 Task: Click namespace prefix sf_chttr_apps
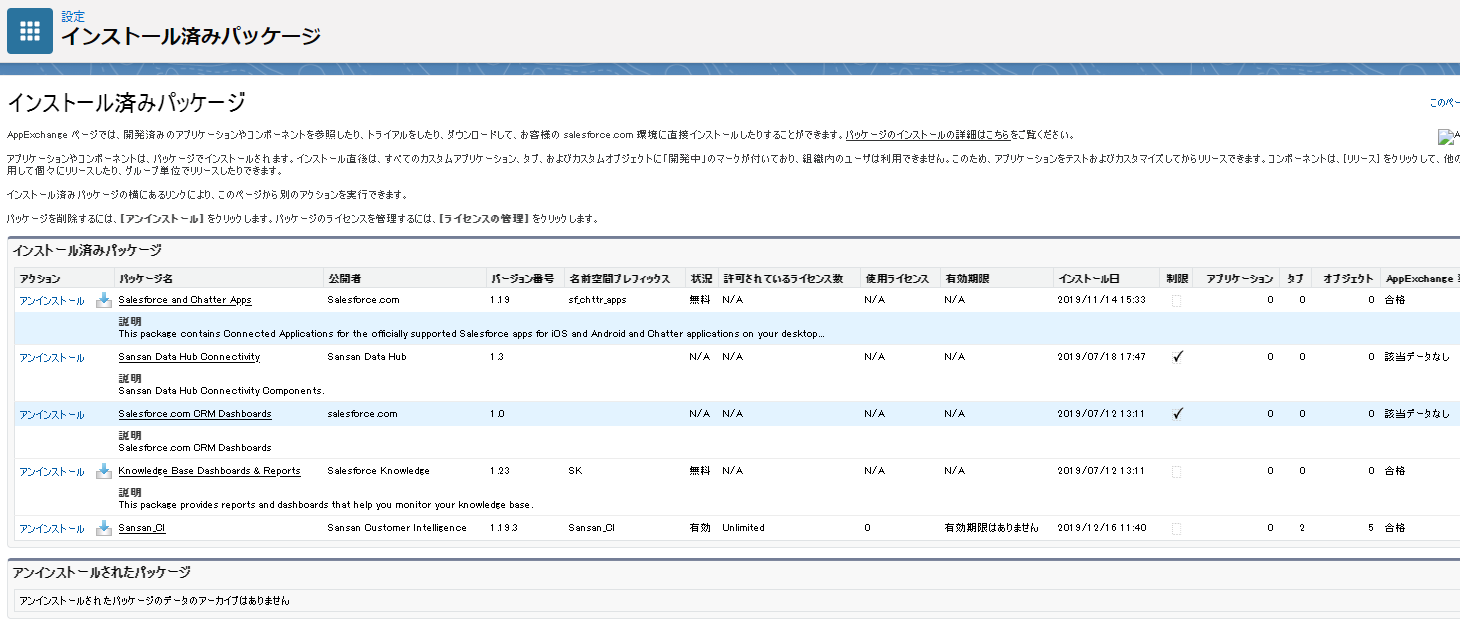[597, 300]
